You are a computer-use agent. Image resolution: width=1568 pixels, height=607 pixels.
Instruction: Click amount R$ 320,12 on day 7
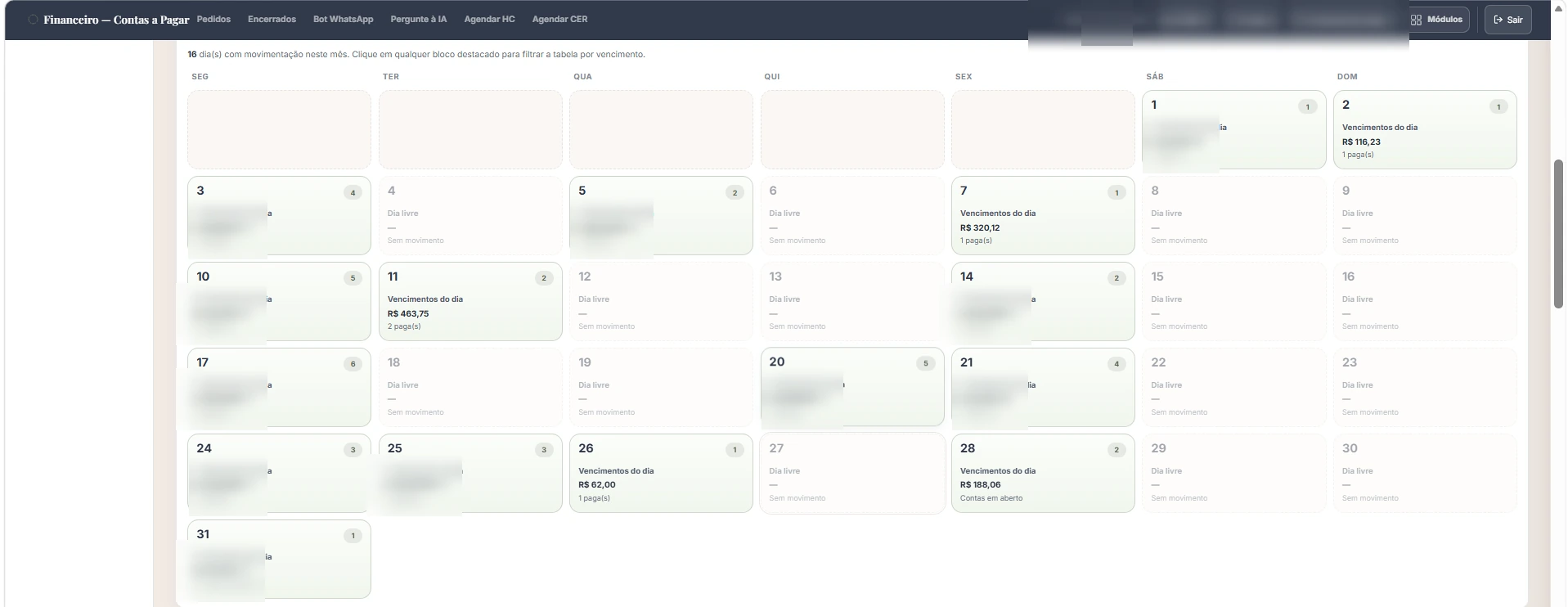pyautogui.click(x=980, y=227)
